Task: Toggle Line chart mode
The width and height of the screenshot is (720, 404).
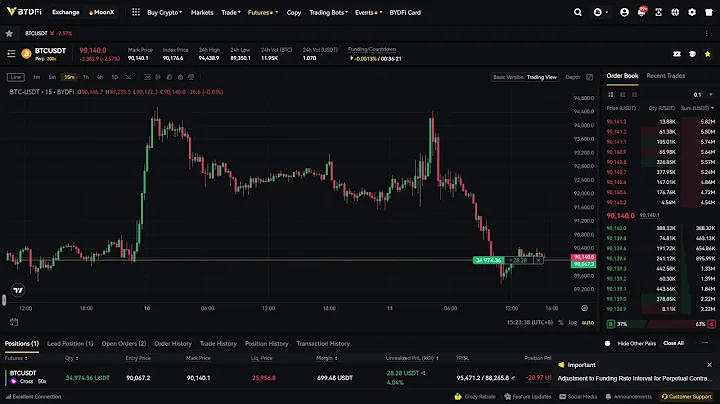Action: coord(16,77)
